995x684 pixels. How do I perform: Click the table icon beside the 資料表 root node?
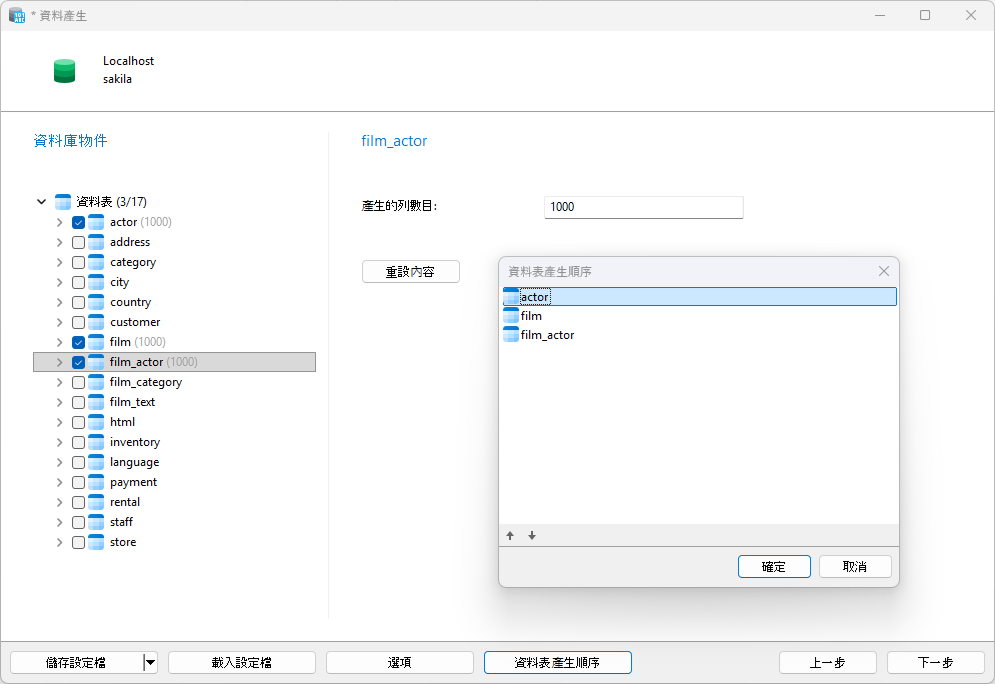pyautogui.click(x=63, y=202)
